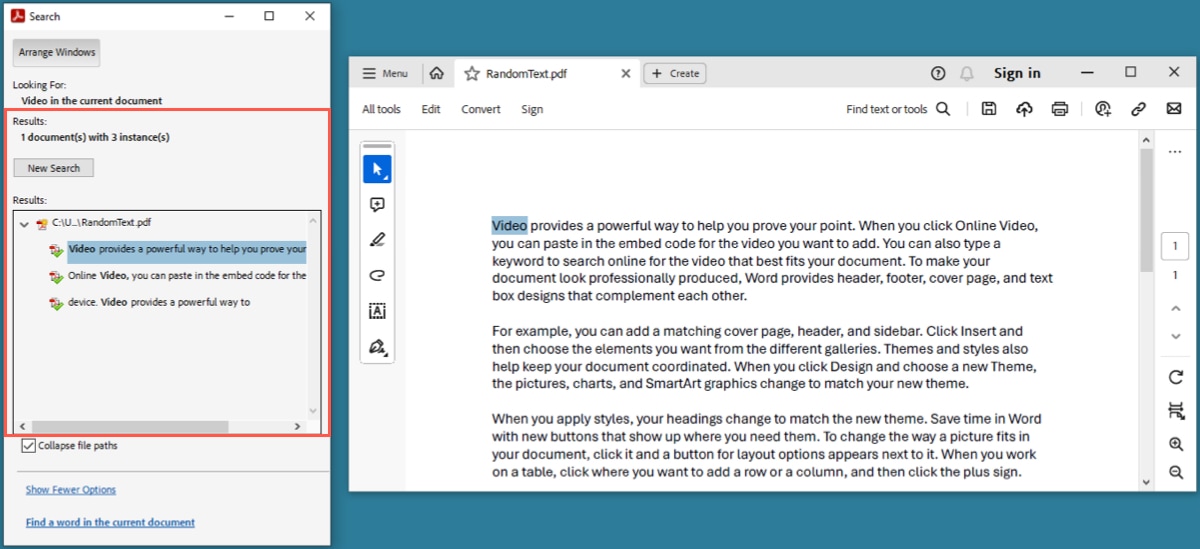Pick the highlighter pen tool
The height and width of the screenshot is (549, 1200).
click(377, 240)
